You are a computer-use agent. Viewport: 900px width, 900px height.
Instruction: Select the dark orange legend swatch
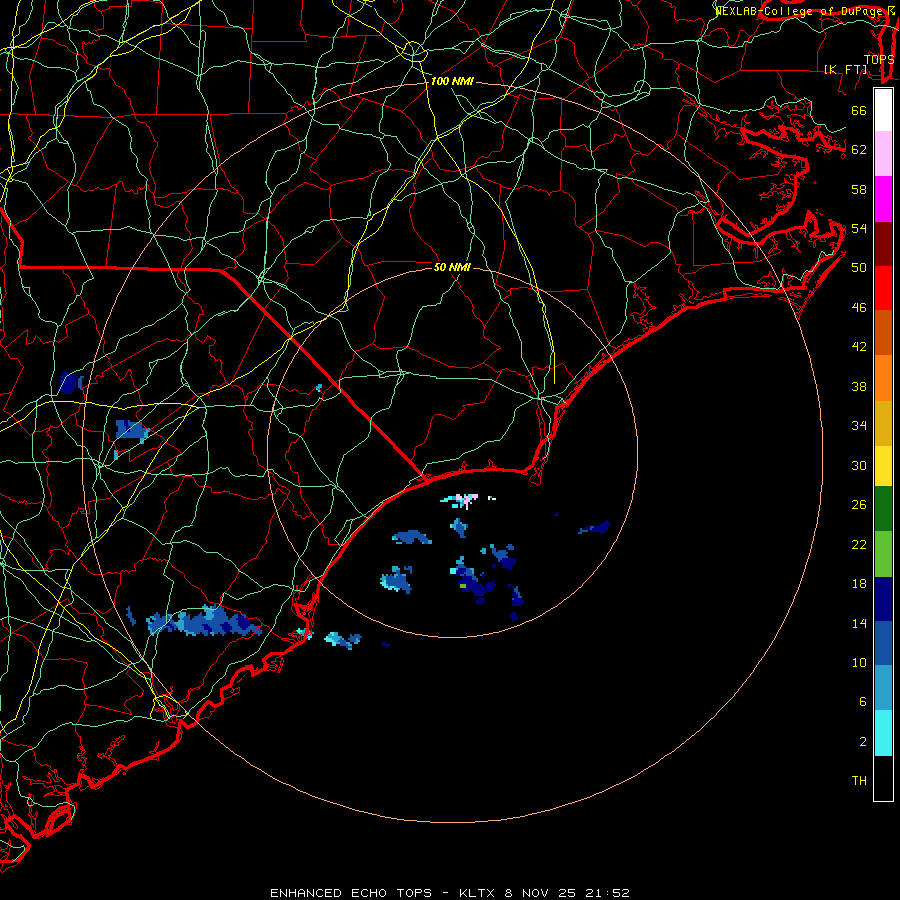(883, 332)
